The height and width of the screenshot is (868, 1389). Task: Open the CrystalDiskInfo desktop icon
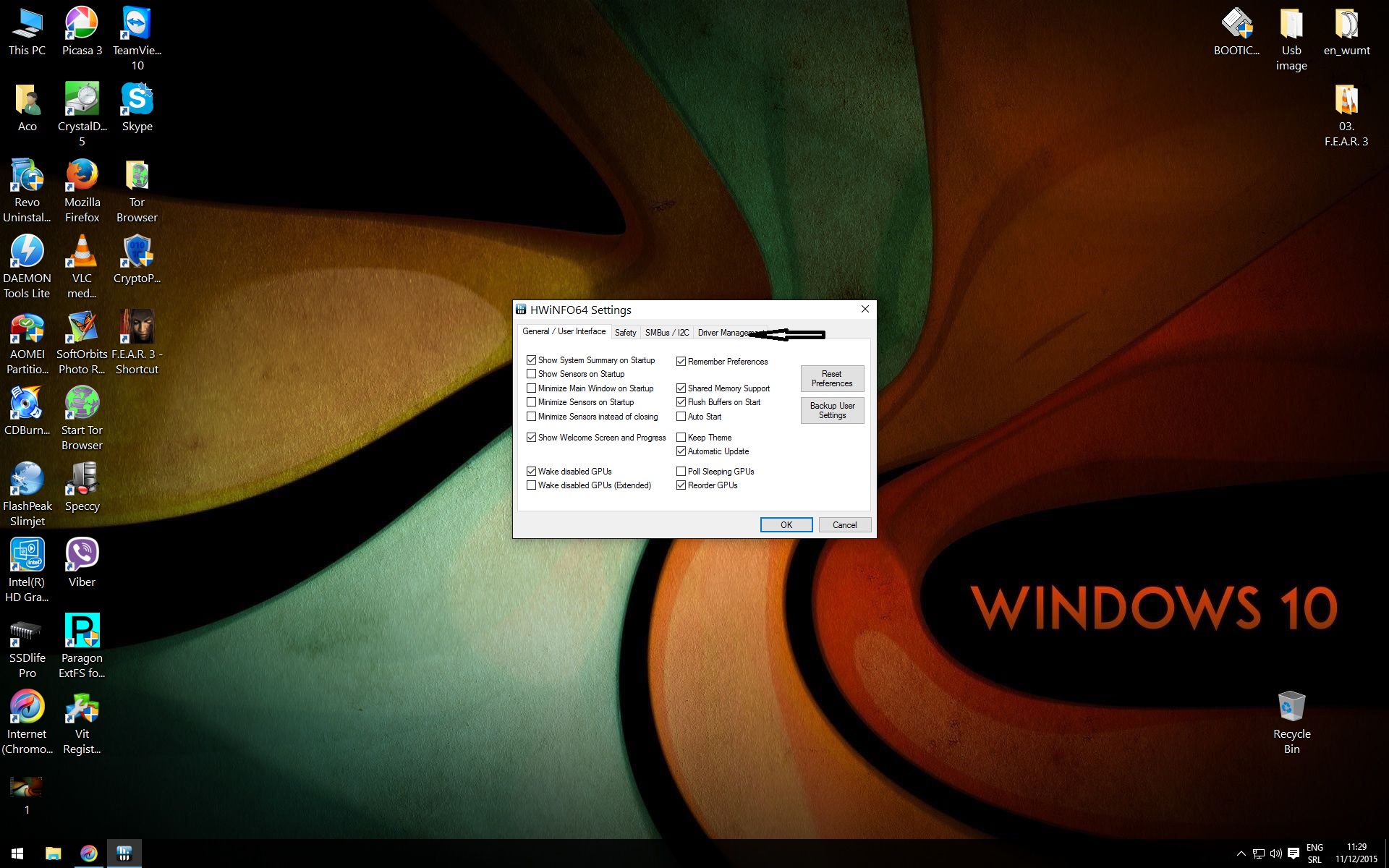(x=82, y=101)
